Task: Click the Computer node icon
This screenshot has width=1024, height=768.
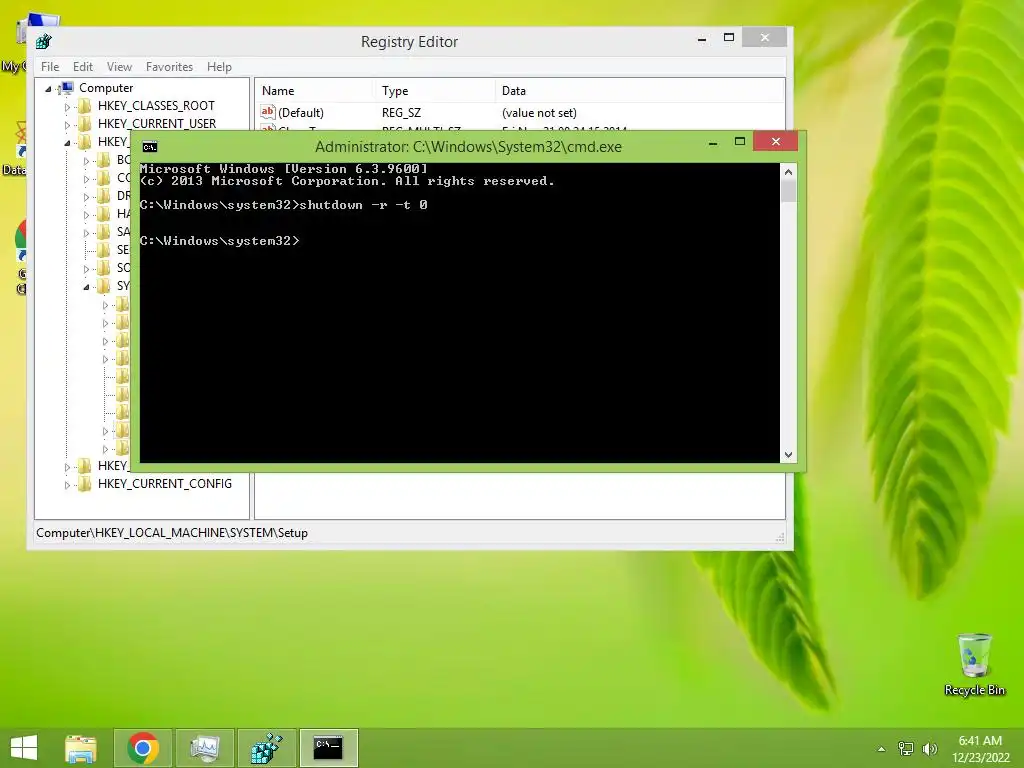Action: 66,88
